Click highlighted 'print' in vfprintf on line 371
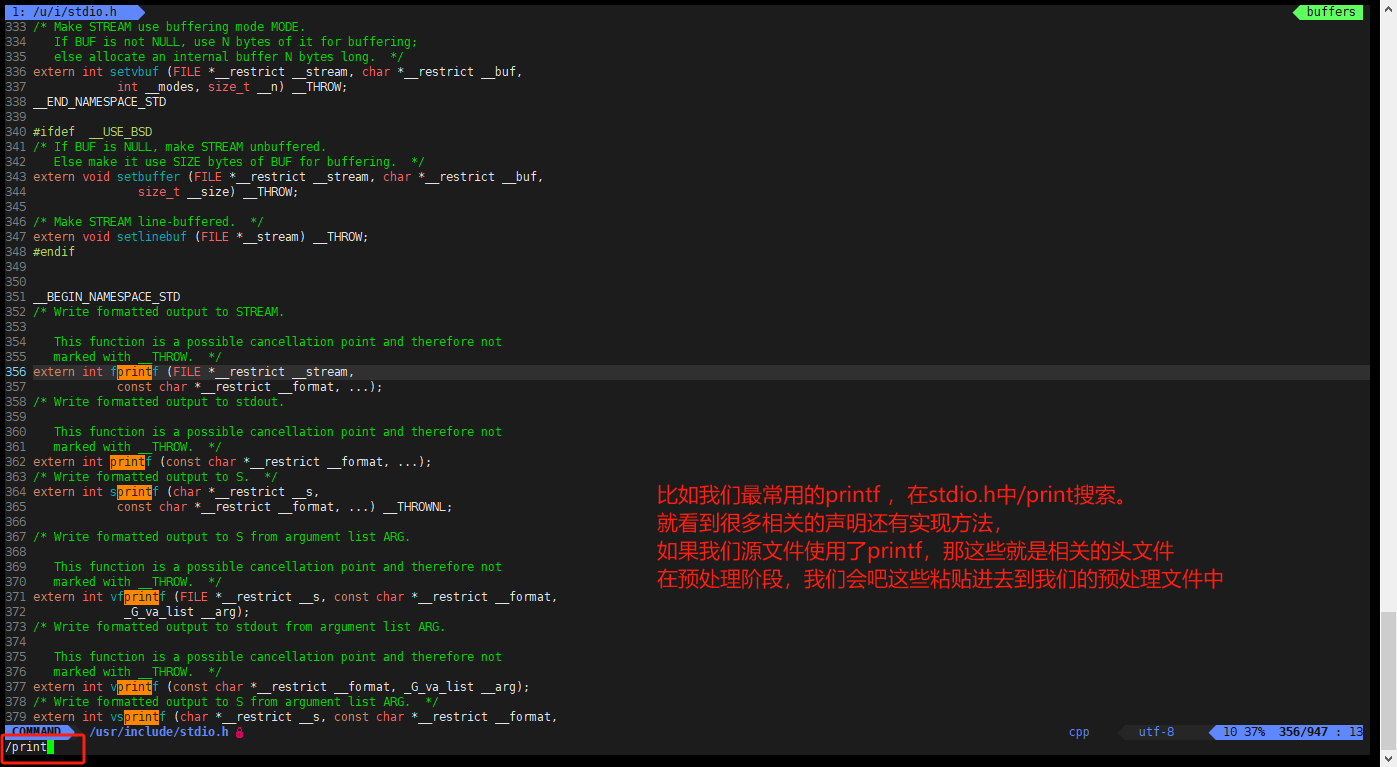The image size is (1397, 767). [x=141, y=597]
